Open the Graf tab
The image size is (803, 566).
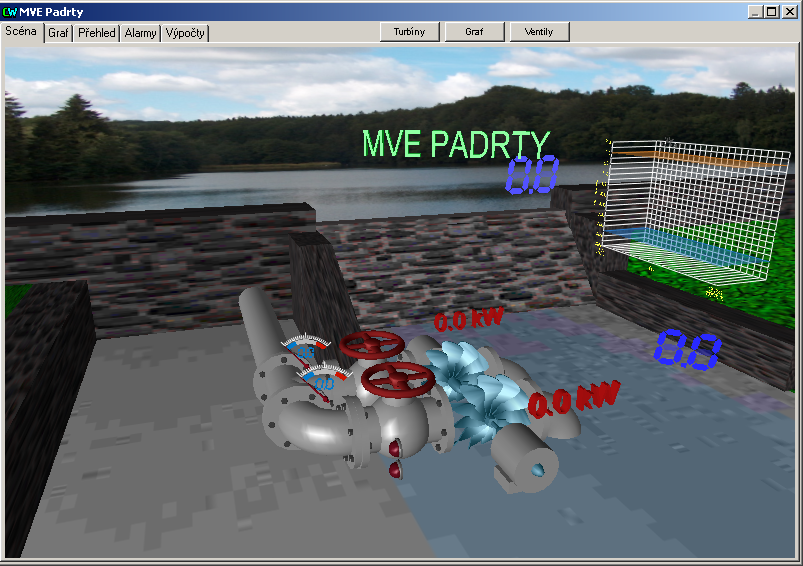[59, 33]
